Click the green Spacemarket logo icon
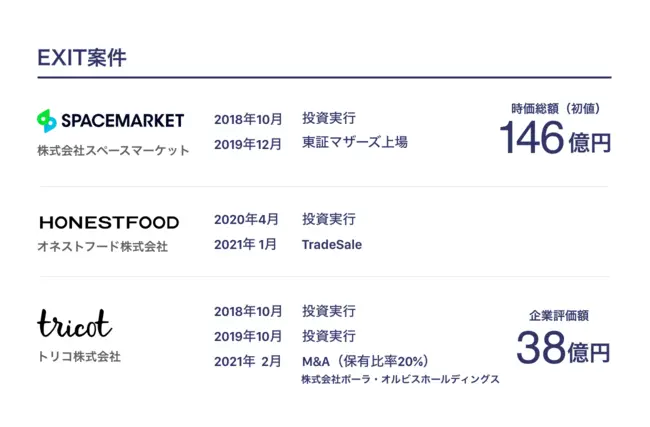The image size is (650, 427). [46, 121]
